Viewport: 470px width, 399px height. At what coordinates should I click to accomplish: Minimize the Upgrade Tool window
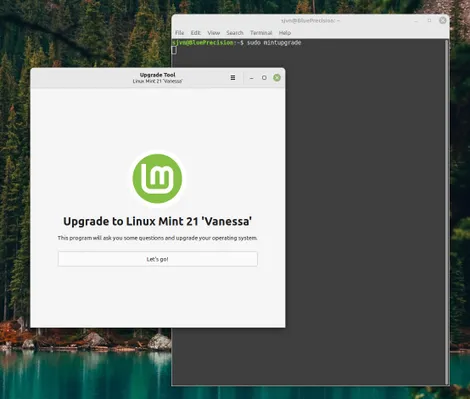point(252,78)
